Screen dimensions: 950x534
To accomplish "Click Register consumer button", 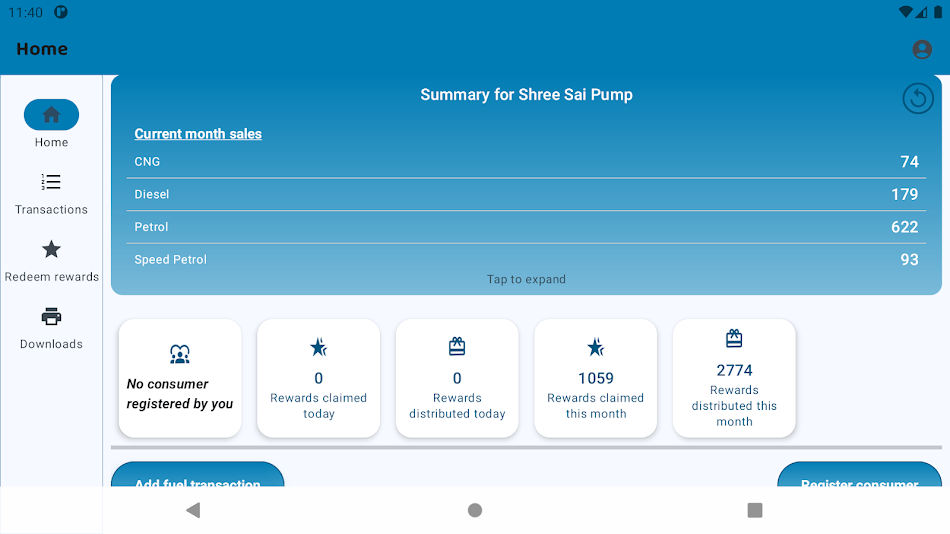I will pos(860,475).
